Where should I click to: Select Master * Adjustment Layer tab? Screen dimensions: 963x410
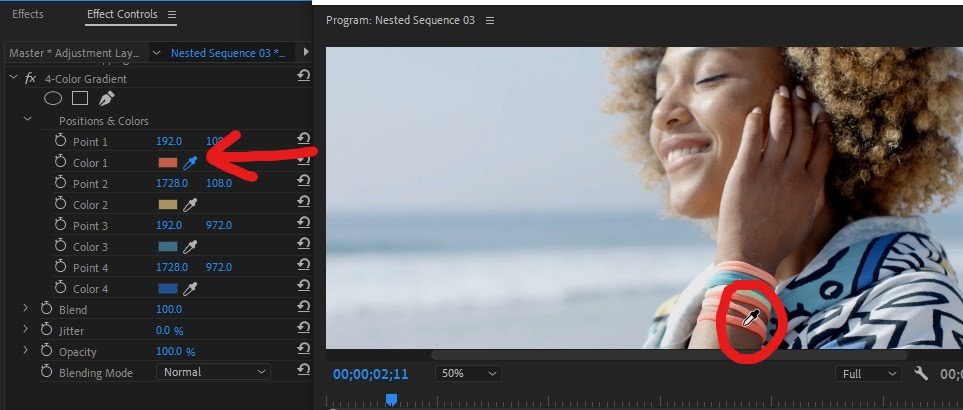(74, 53)
